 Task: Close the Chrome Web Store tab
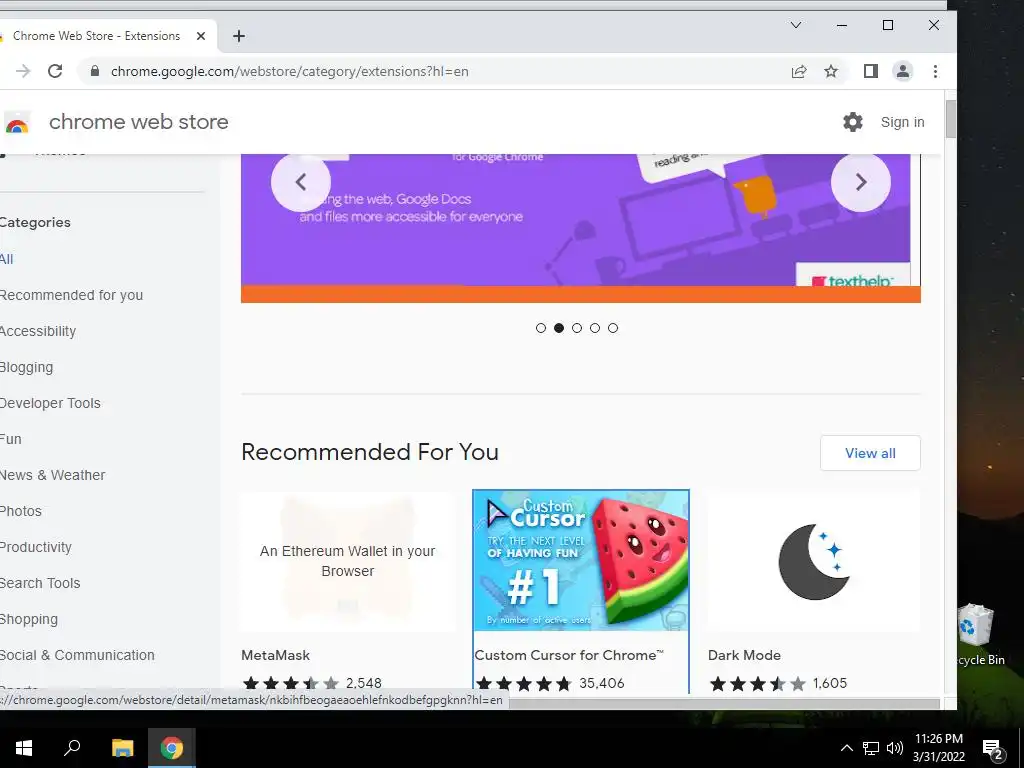[201, 36]
